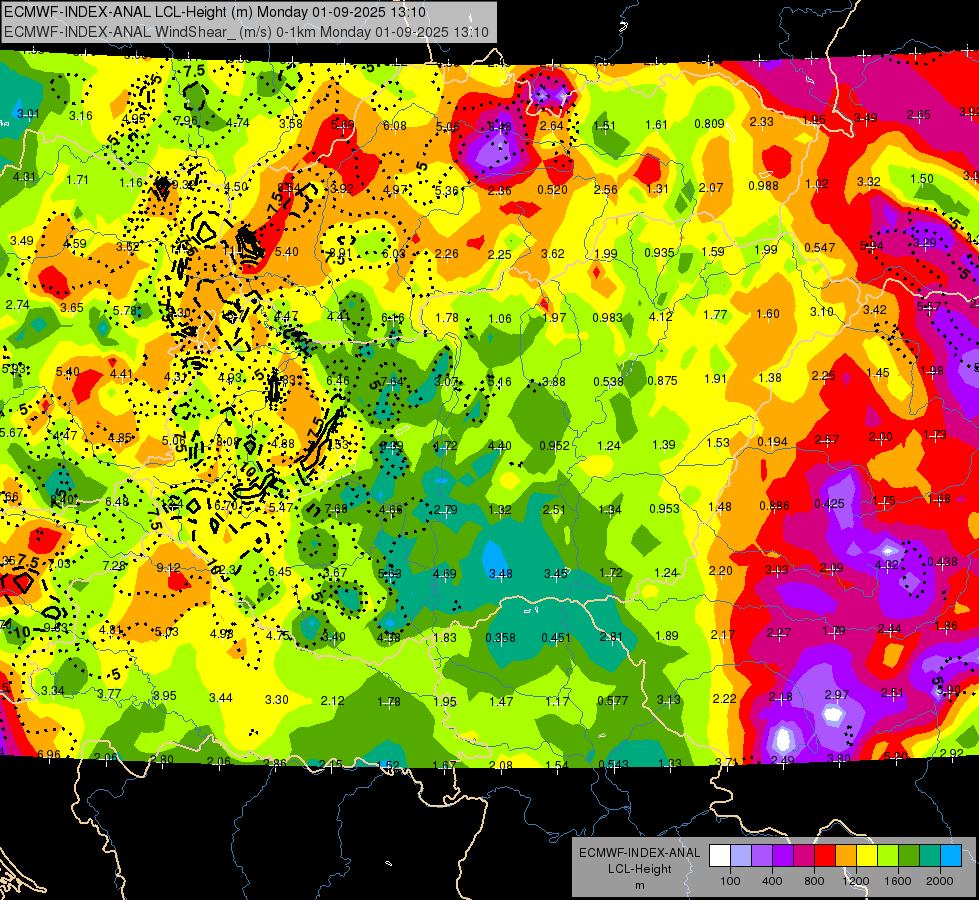Image resolution: width=979 pixels, height=900 pixels.
Task: Click the wind shear value 0.875
Action: (662, 380)
